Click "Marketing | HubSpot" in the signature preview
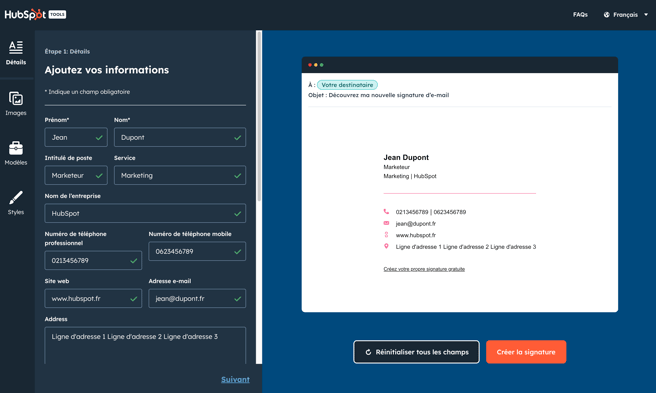This screenshot has width=656, height=393. (x=410, y=176)
